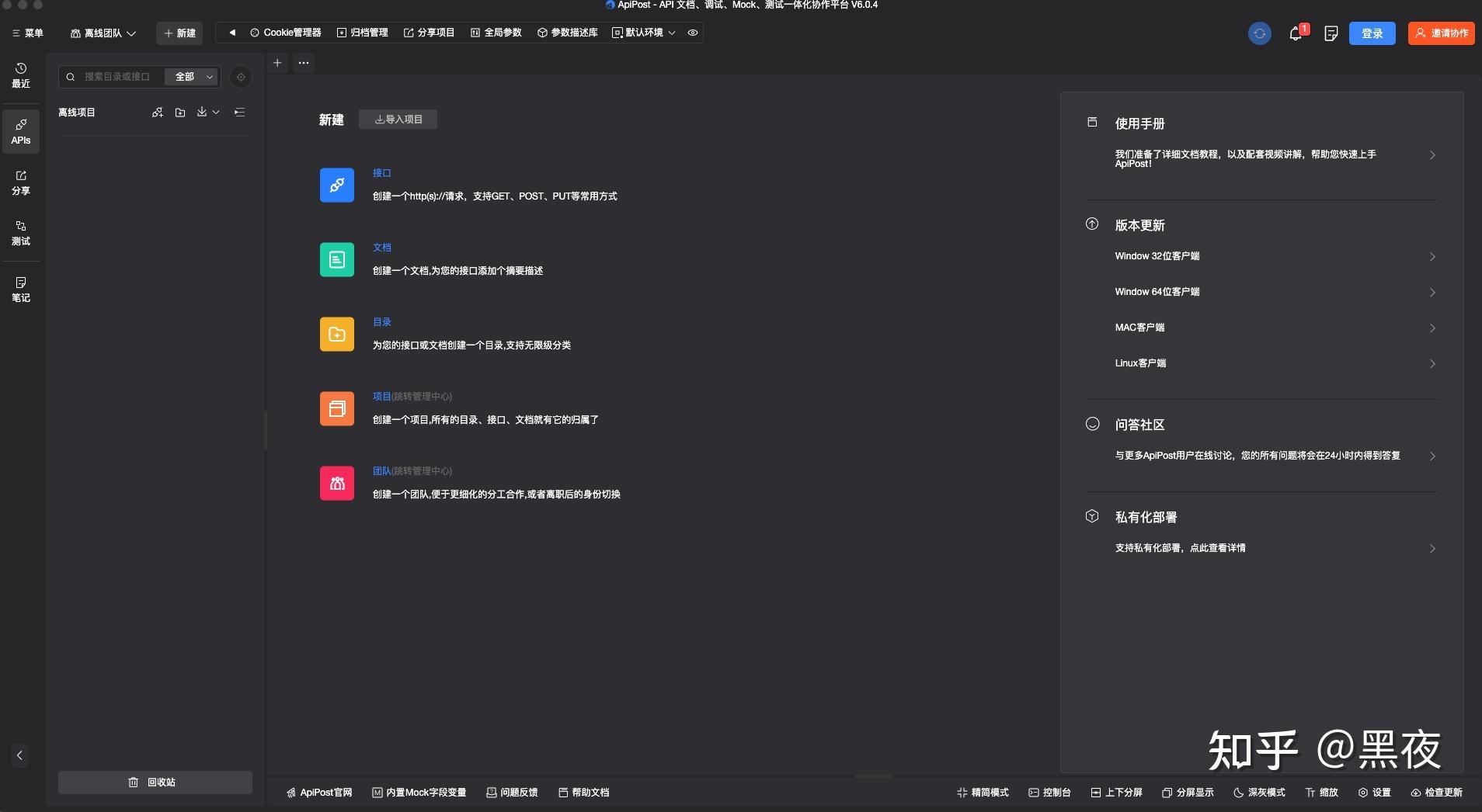Click 检查更新 check for updates

point(1437,793)
